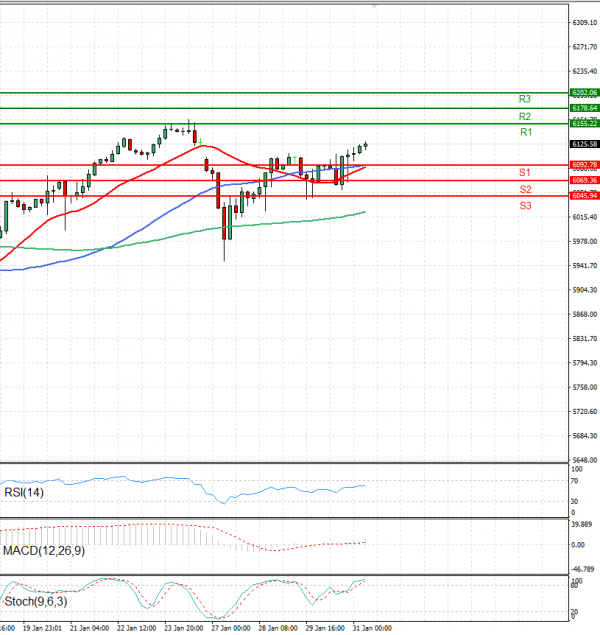Click the MACD scale value 39.889
The width and height of the screenshot is (600, 635).
pyautogui.click(x=581, y=524)
